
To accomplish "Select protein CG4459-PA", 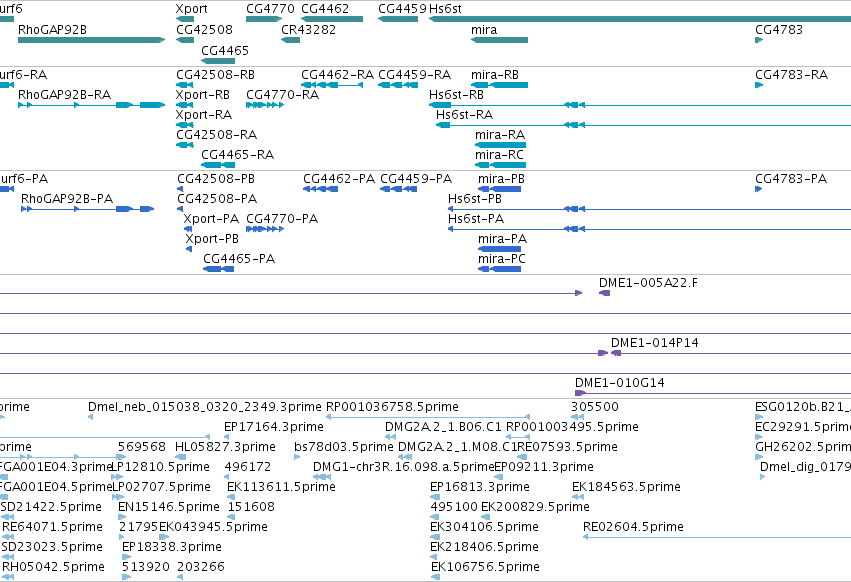I will [398, 189].
